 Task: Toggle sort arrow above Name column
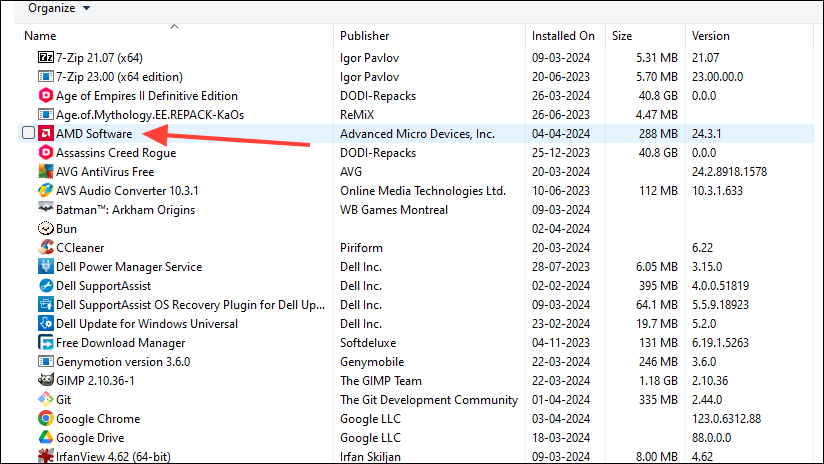tap(174, 26)
